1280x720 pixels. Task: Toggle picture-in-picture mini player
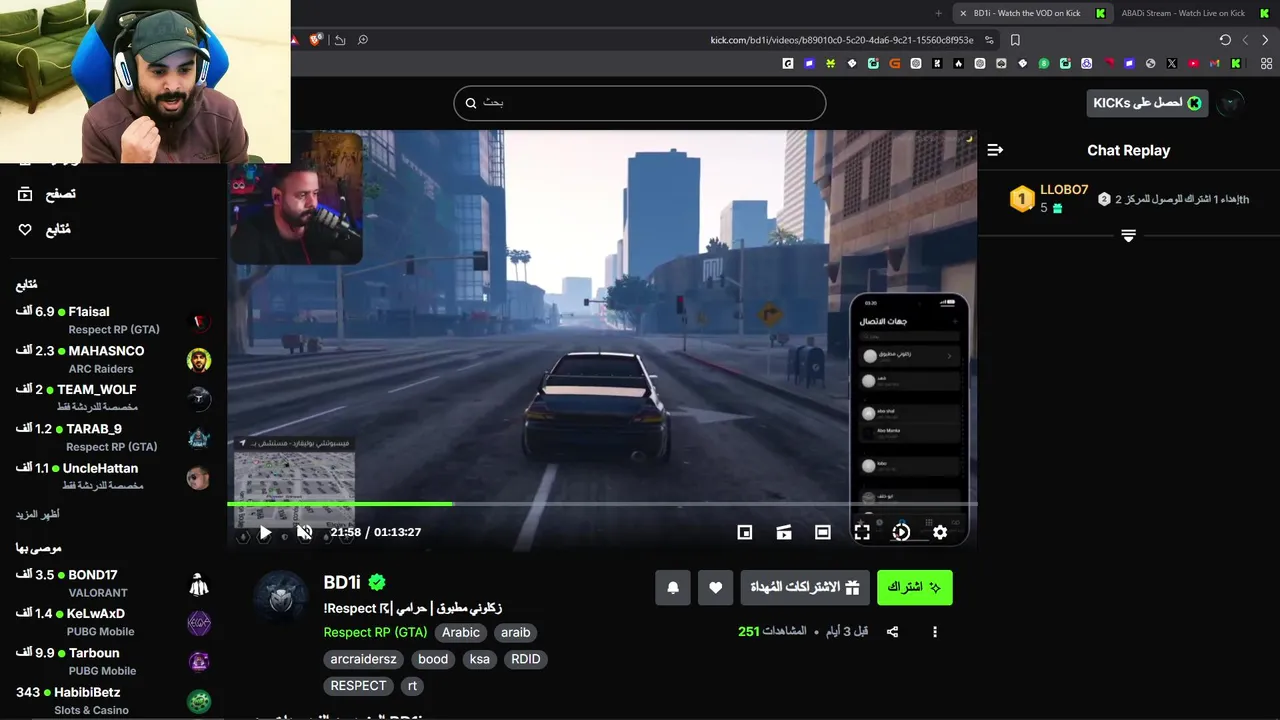pyautogui.click(x=745, y=533)
